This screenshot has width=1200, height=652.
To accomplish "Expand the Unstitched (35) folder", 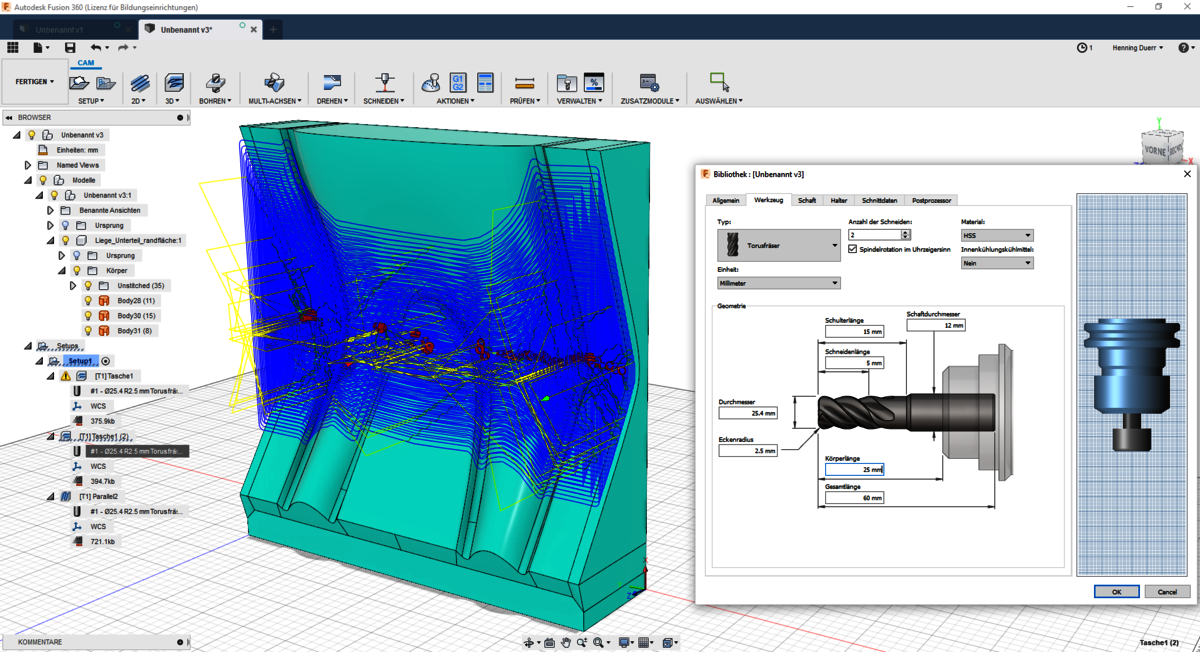I will [x=73, y=285].
